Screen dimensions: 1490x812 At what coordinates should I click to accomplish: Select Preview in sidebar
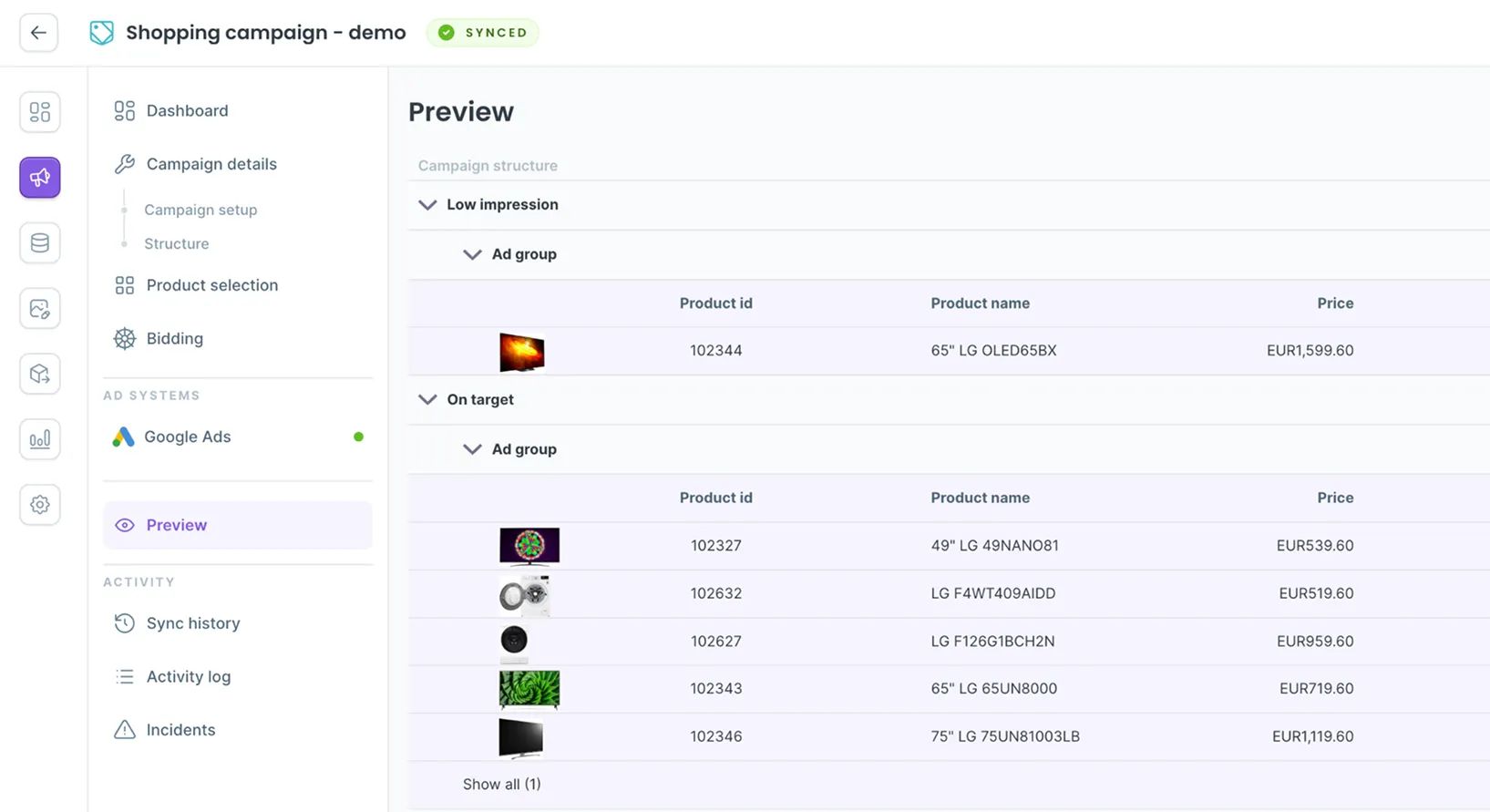pos(238,525)
